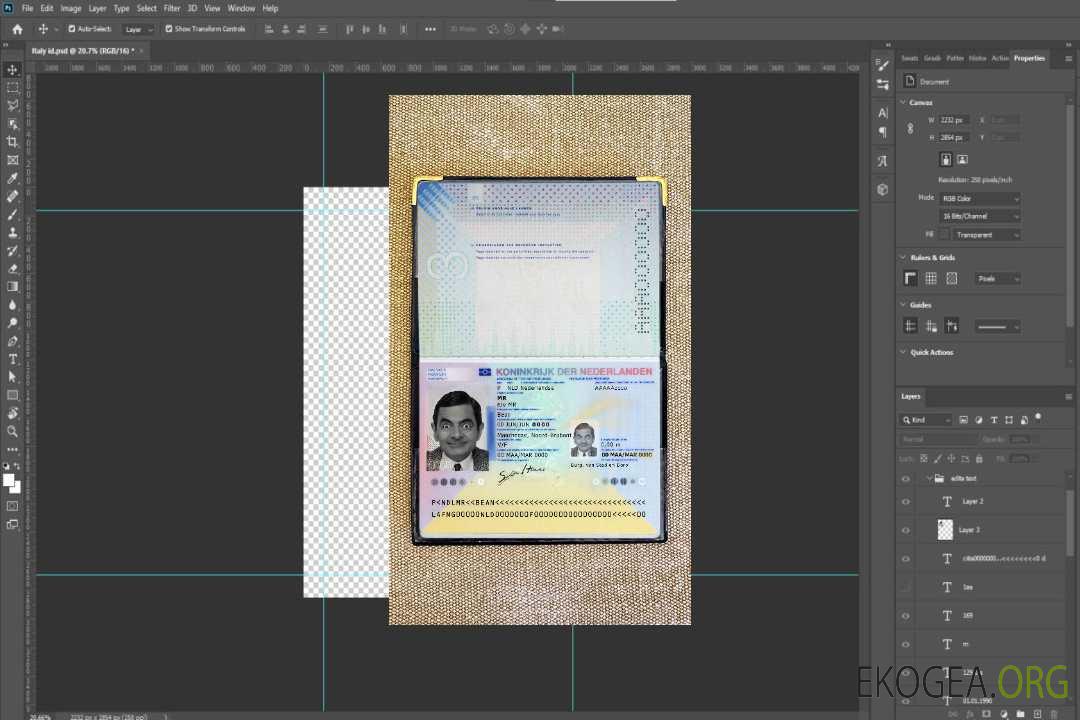The width and height of the screenshot is (1080, 720).
Task: Select the Path Selection tool
Action: click(x=12, y=377)
